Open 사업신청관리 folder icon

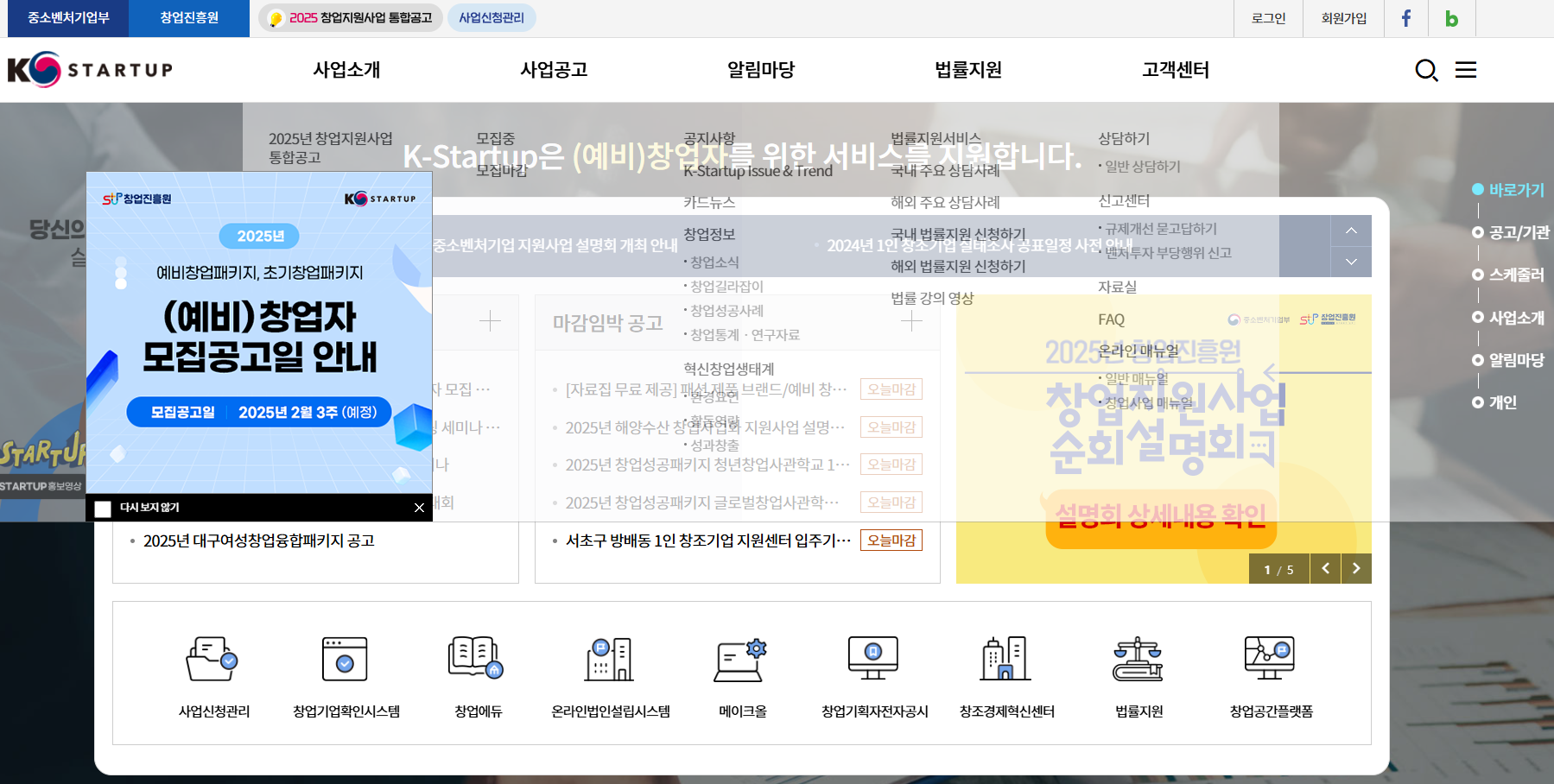[x=213, y=660]
